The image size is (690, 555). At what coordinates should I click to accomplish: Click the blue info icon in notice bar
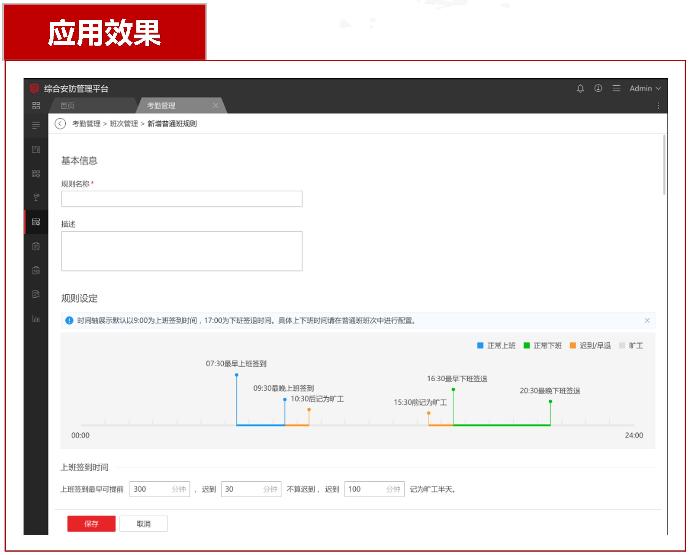coord(69,321)
